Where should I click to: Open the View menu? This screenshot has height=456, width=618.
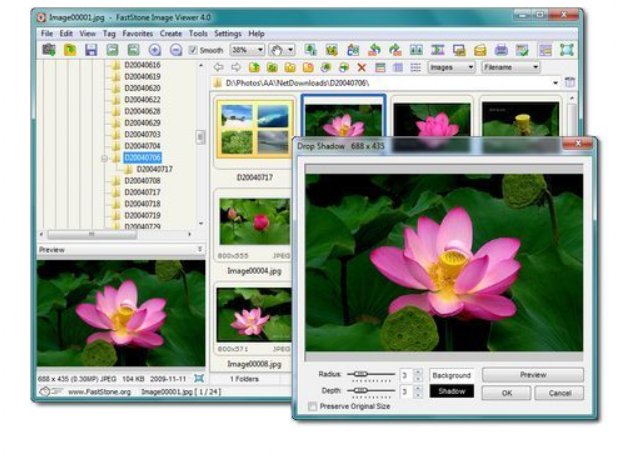coord(87,34)
